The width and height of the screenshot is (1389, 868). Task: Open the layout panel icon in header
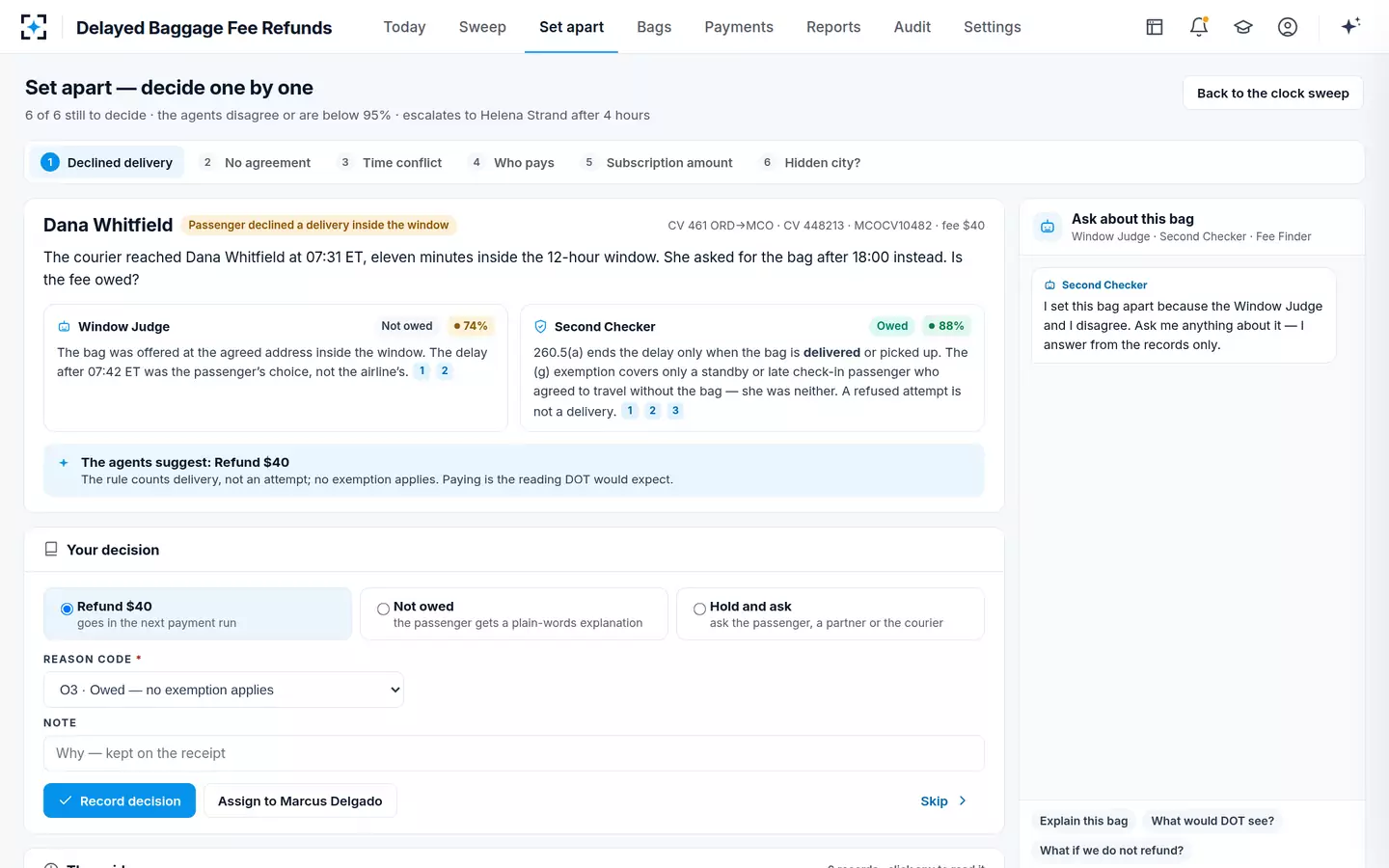(1155, 27)
